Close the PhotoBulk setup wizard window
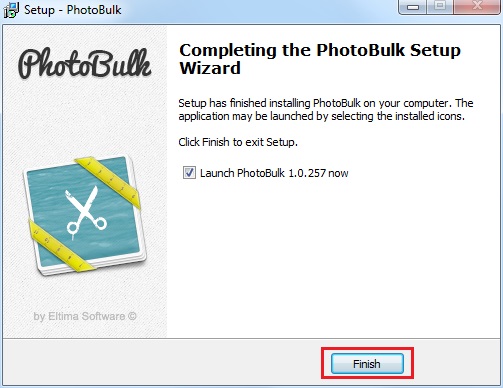This screenshot has width=503, height=388. [477, 7]
